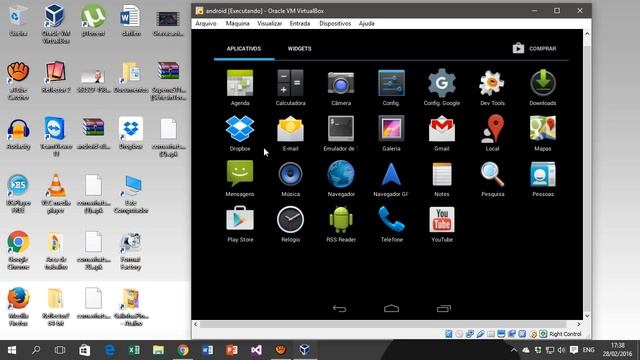This screenshot has width=640, height=360.
Task: Open the Emulador de Terminal app
Action: (x=341, y=133)
